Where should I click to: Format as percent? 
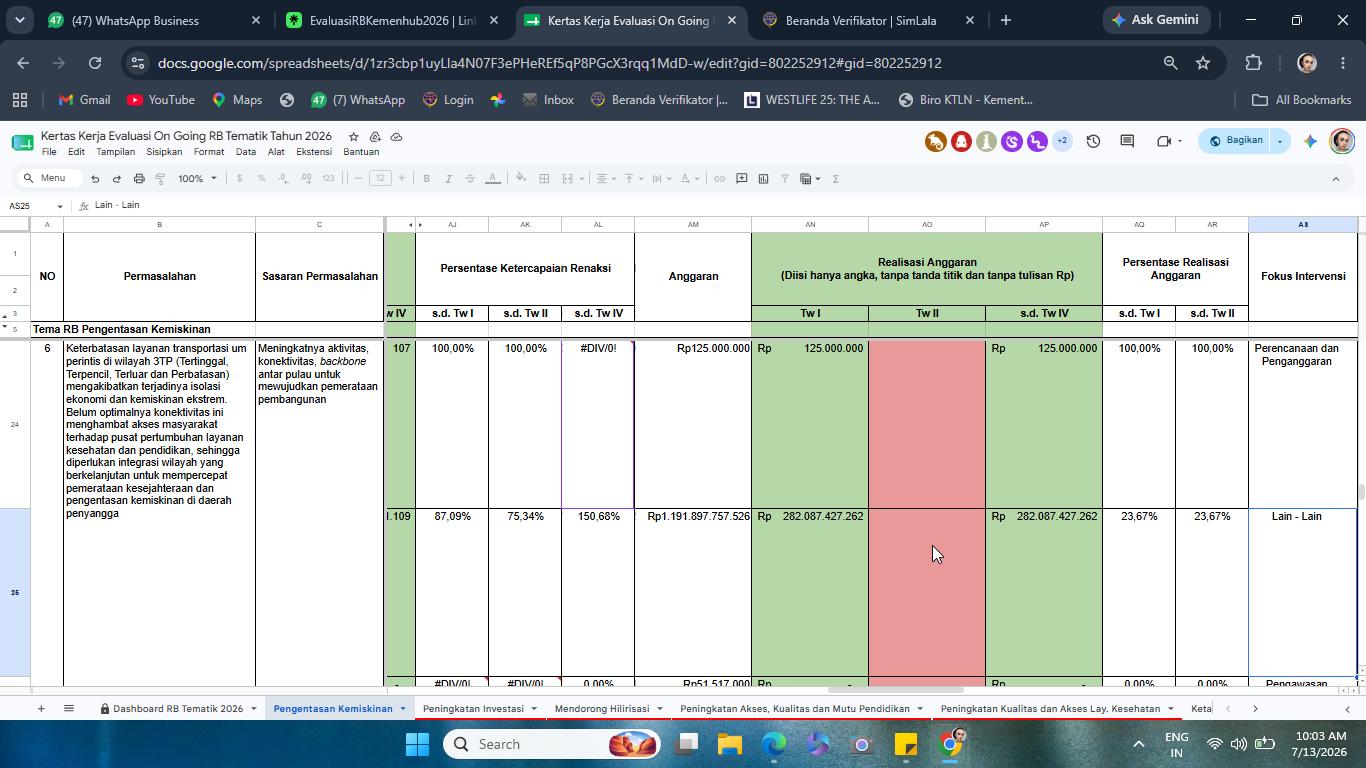(261, 178)
